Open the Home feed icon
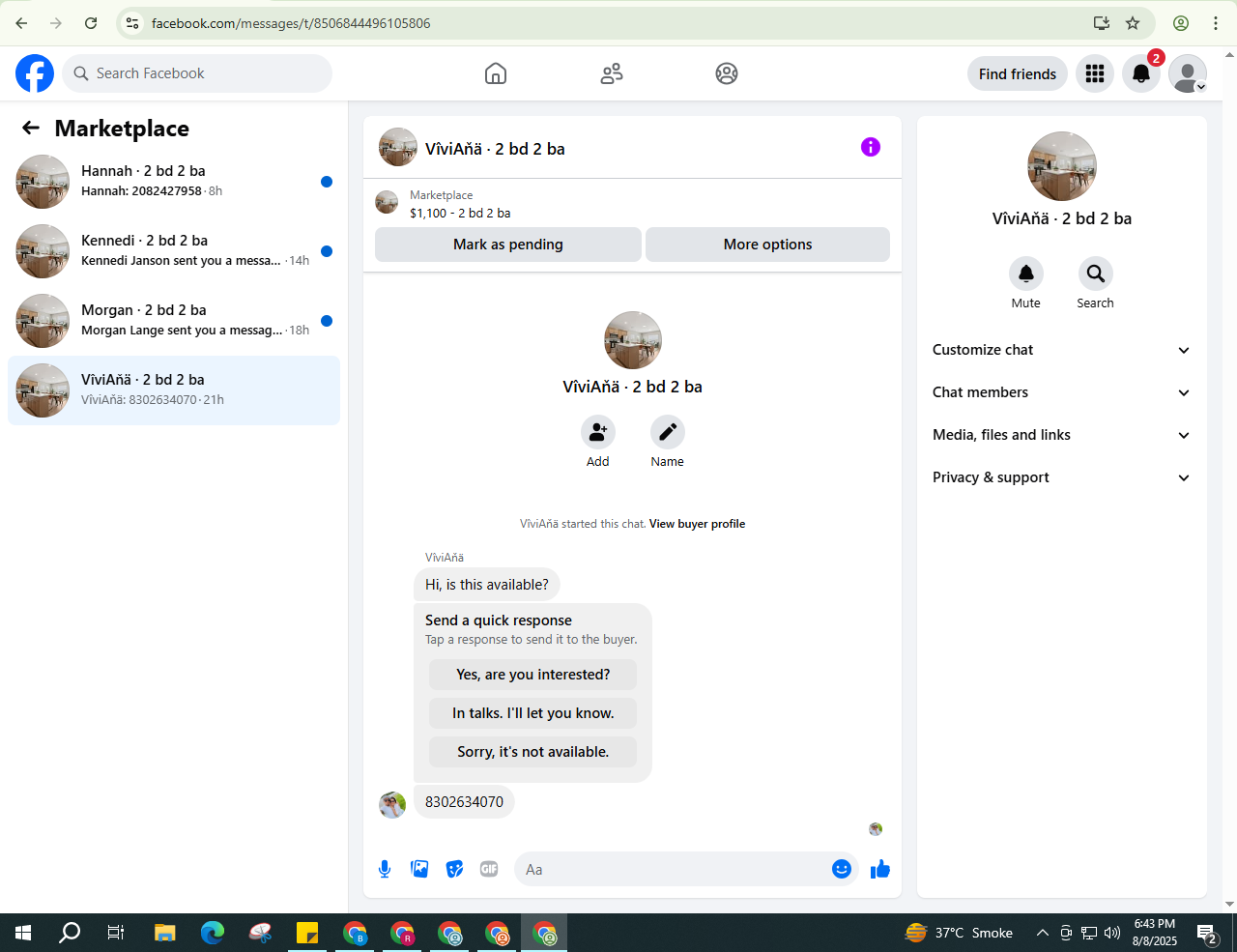 point(496,73)
